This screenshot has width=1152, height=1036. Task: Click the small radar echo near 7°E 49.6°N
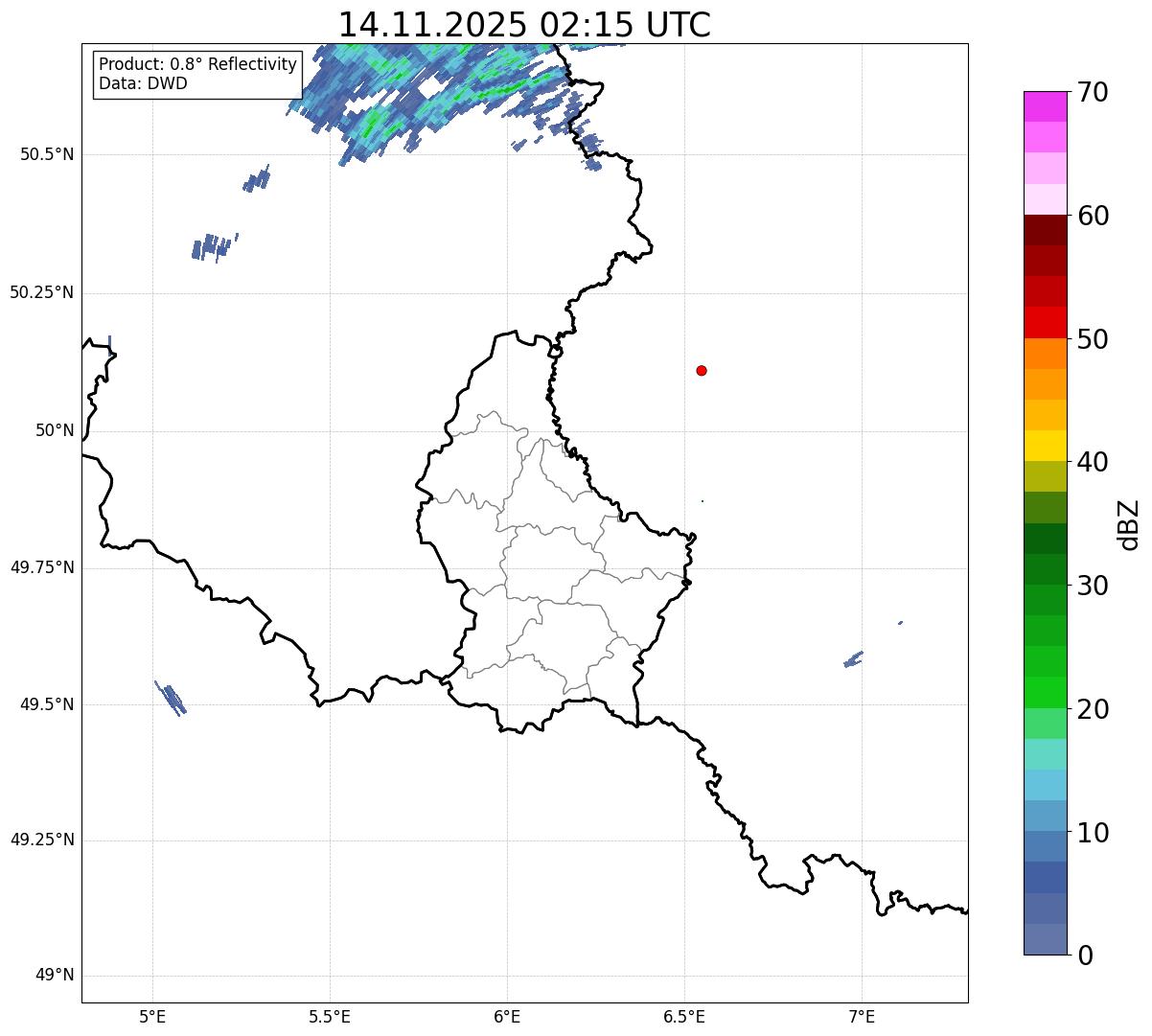tap(853, 659)
